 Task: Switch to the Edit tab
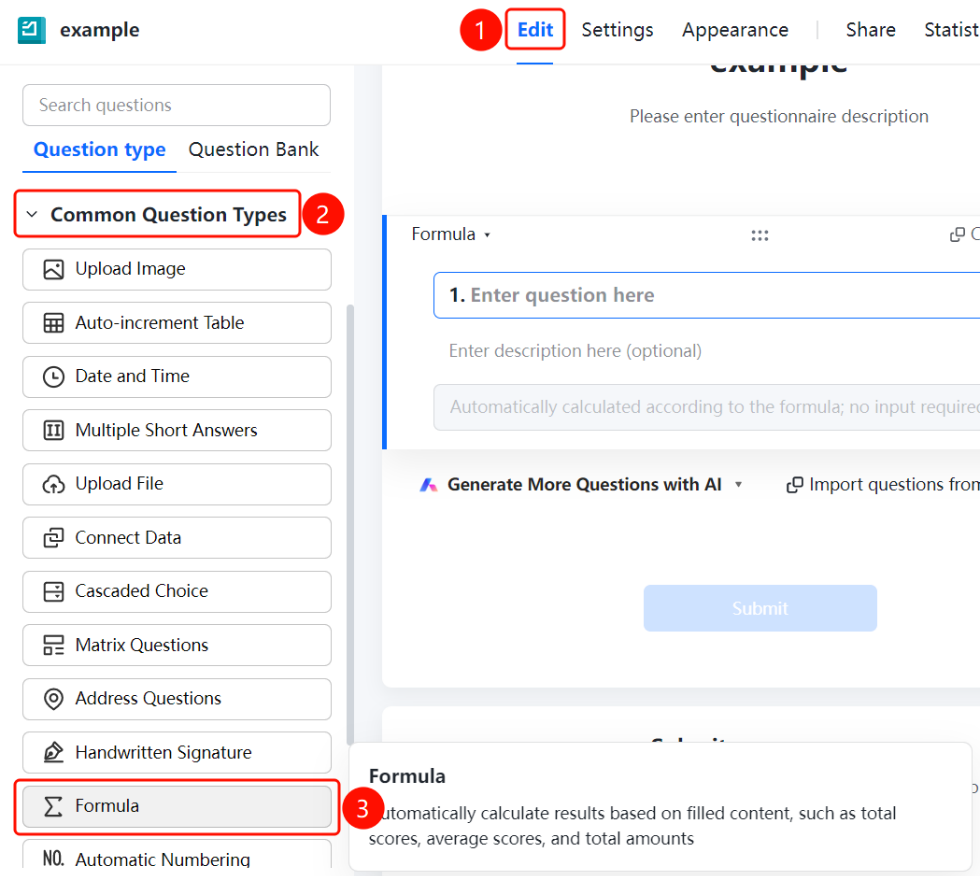(x=535, y=29)
